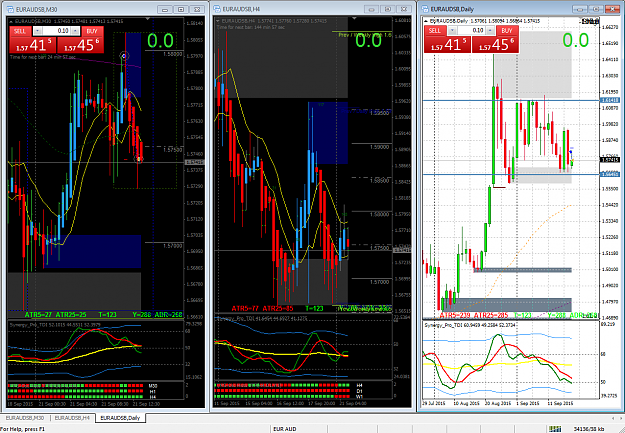Click the chart icon in H4 window title
Viewport: 625px width, 433px height.
tap(217, 9)
